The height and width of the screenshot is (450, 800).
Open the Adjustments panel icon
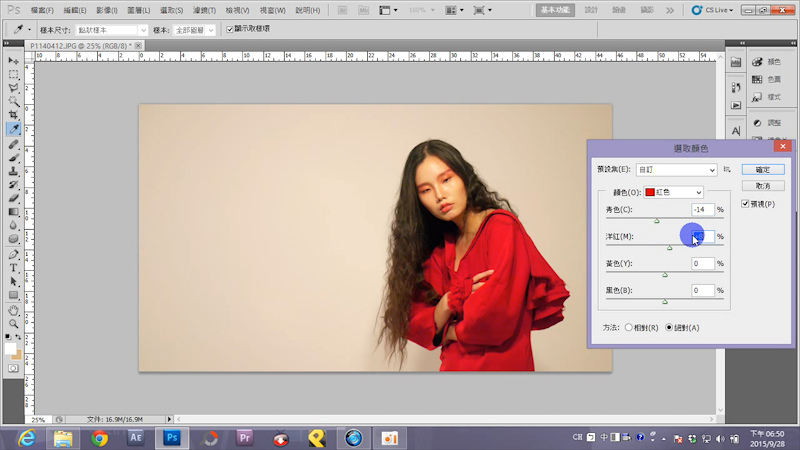tap(758, 122)
